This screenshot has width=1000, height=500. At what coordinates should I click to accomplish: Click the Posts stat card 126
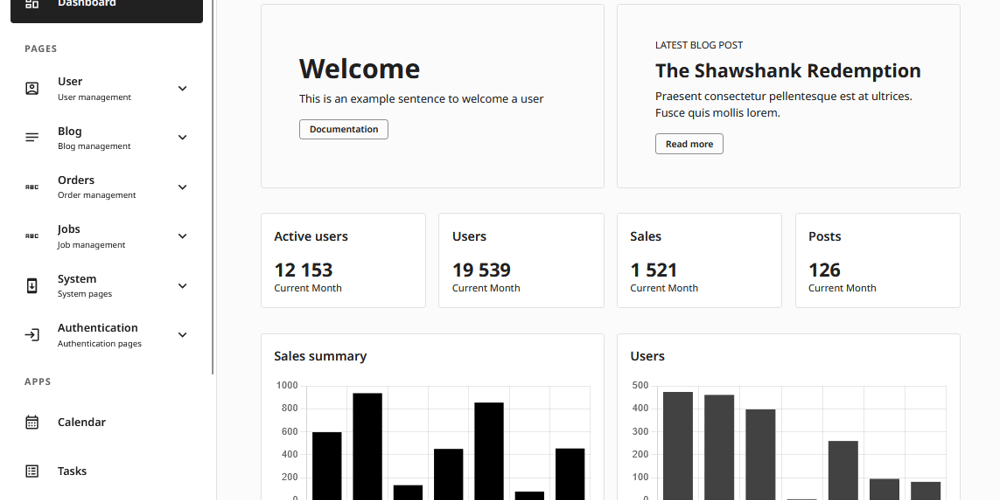click(878, 261)
